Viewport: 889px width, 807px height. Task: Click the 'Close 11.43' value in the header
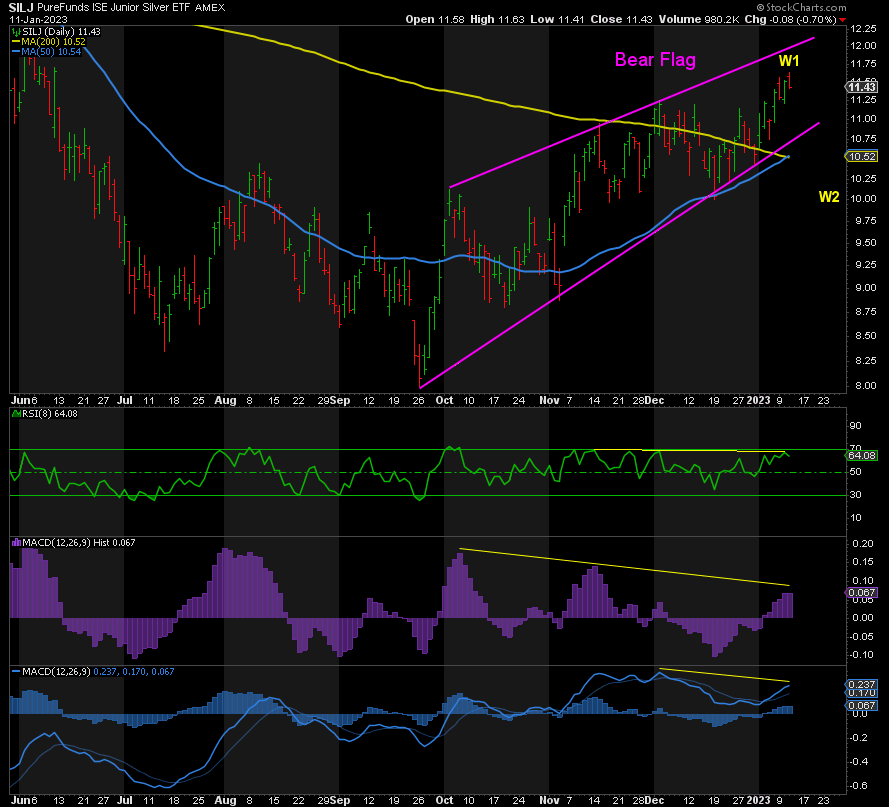621,19
